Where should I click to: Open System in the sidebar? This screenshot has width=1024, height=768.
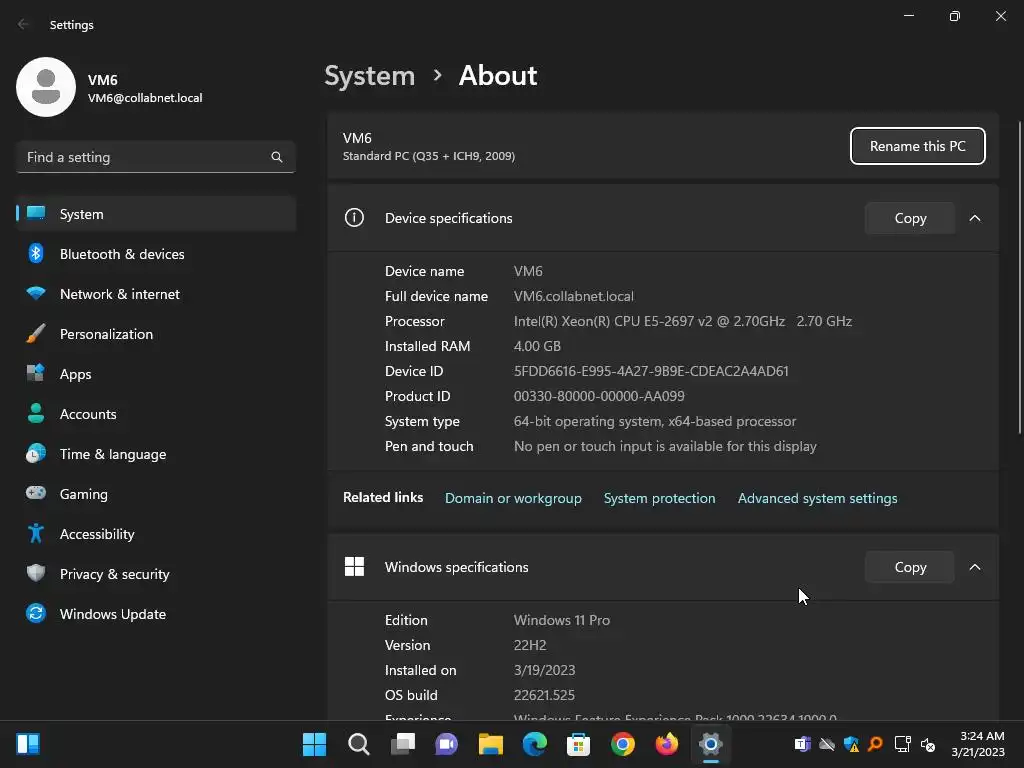tap(155, 214)
